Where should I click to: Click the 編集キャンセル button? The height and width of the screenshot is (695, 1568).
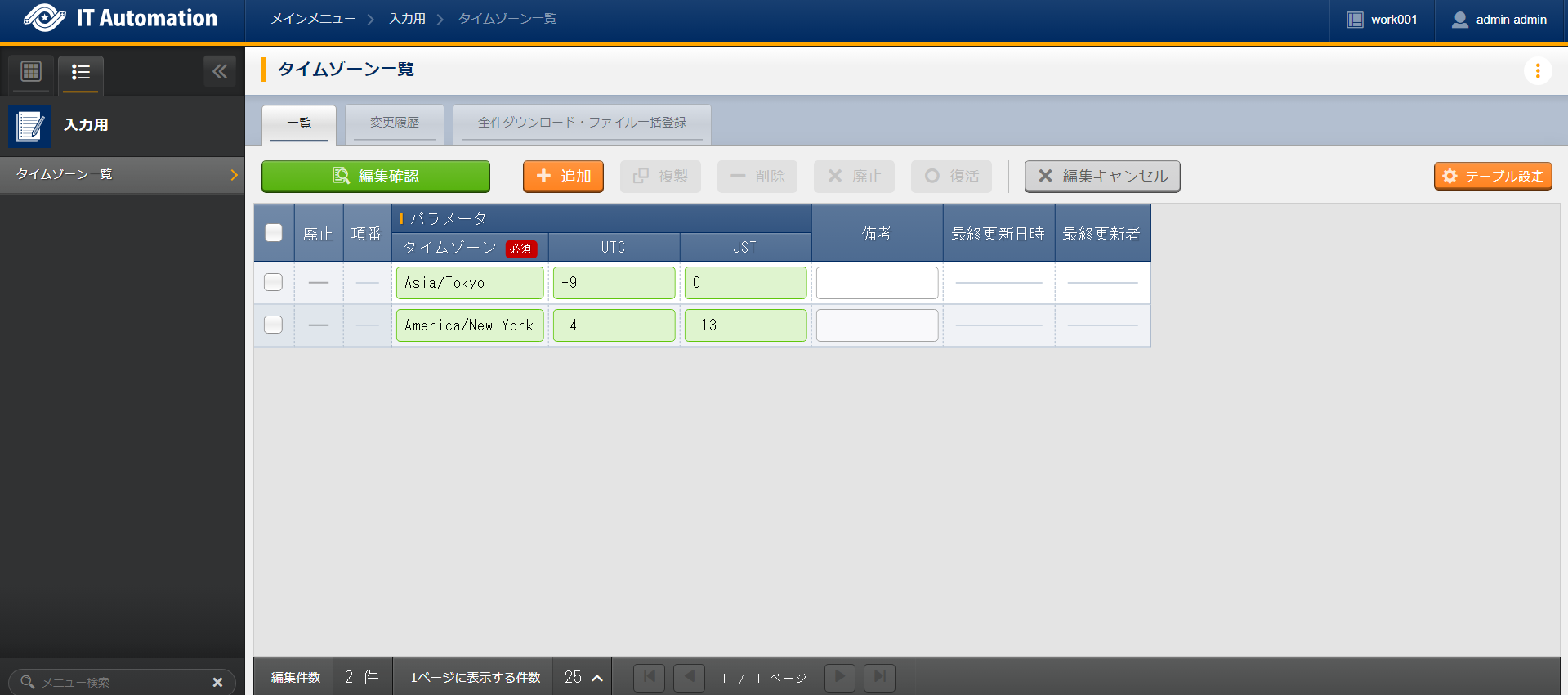pyautogui.click(x=1101, y=176)
